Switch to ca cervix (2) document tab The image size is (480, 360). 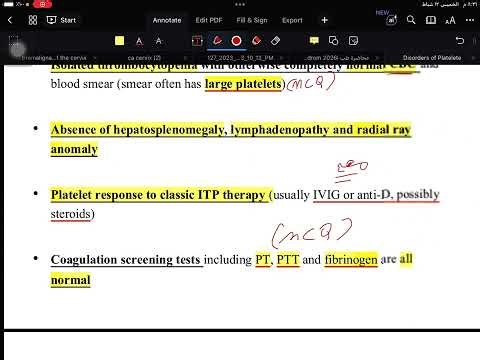click(144, 58)
